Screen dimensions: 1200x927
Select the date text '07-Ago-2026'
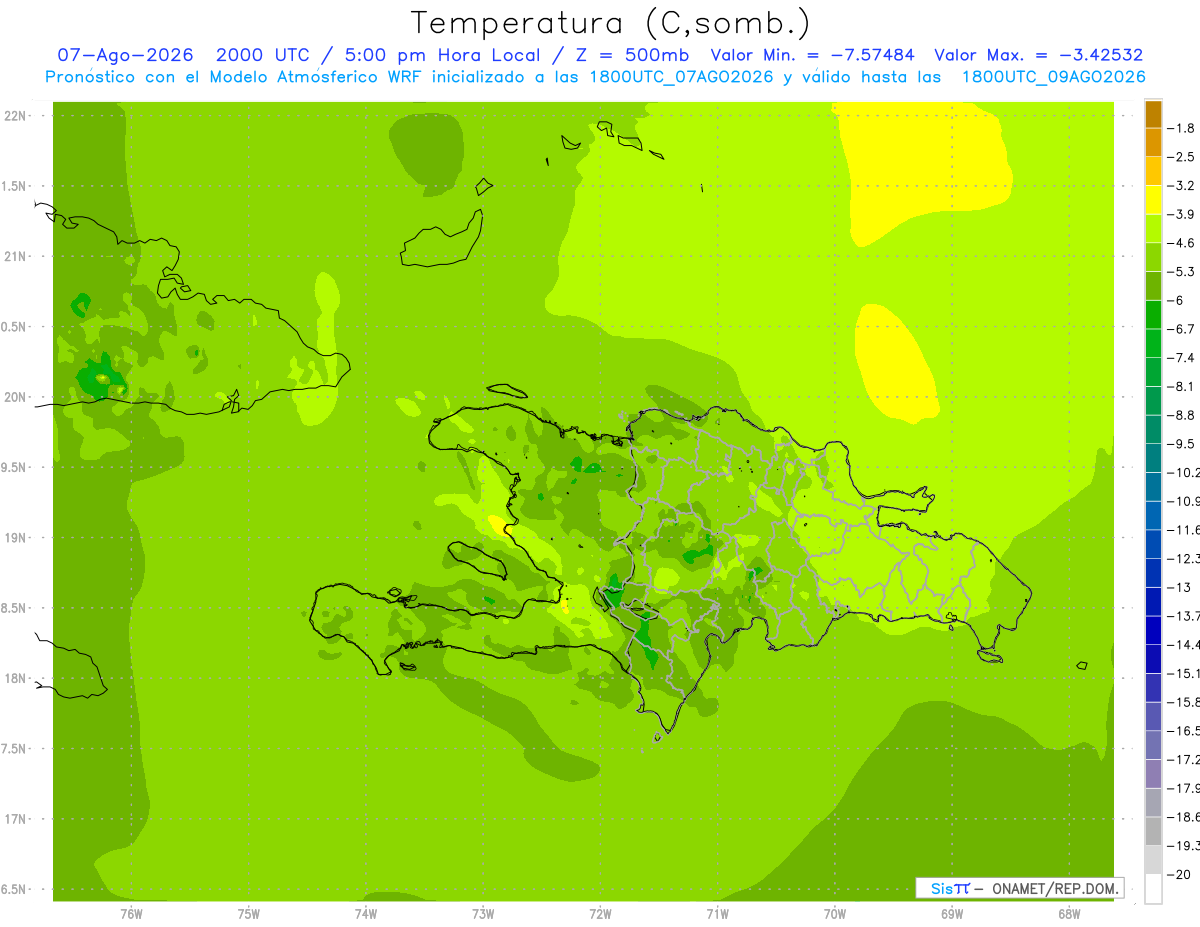pos(125,55)
